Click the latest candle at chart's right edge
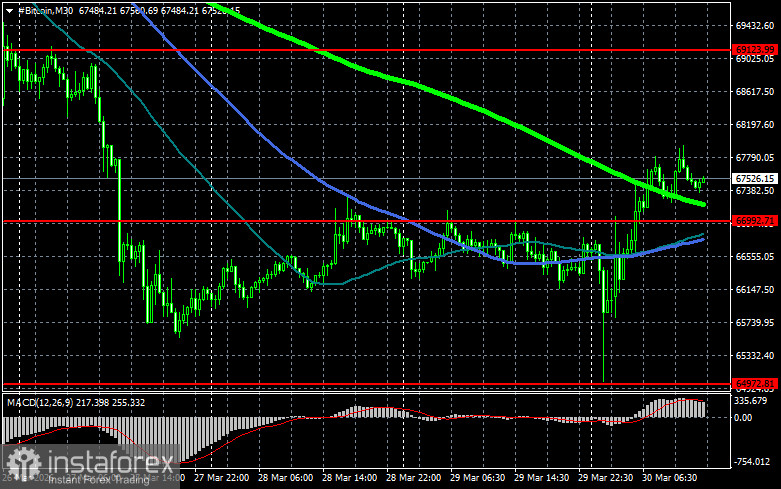 [x=704, y=180]
